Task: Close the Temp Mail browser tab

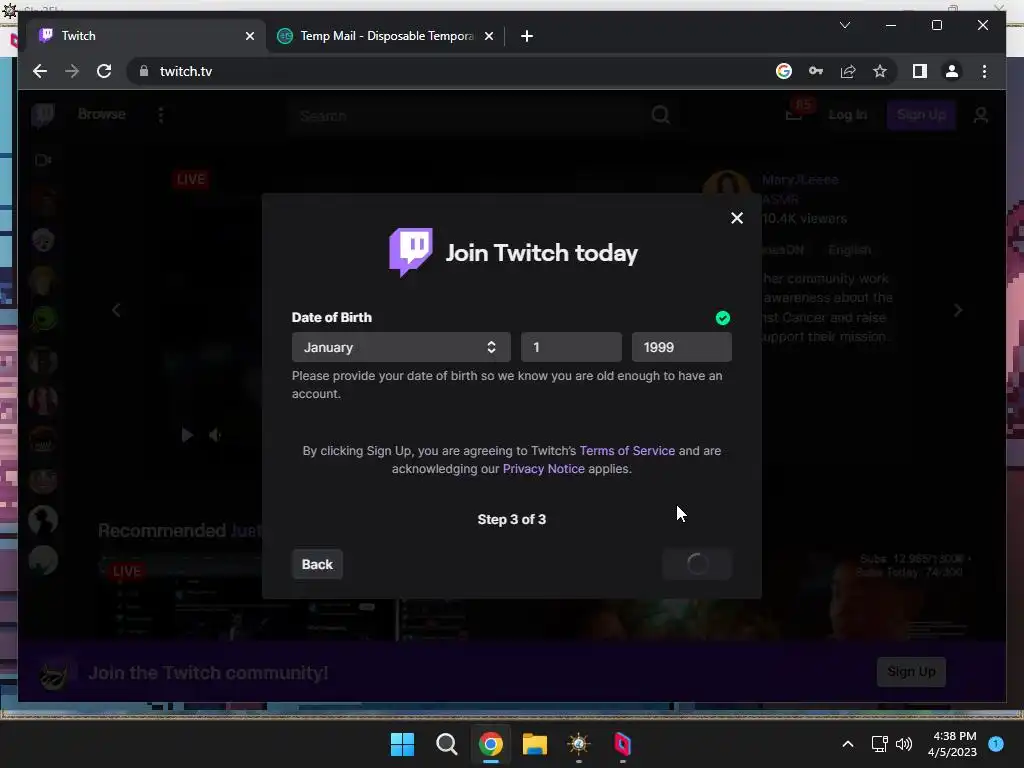Action: 488,36
